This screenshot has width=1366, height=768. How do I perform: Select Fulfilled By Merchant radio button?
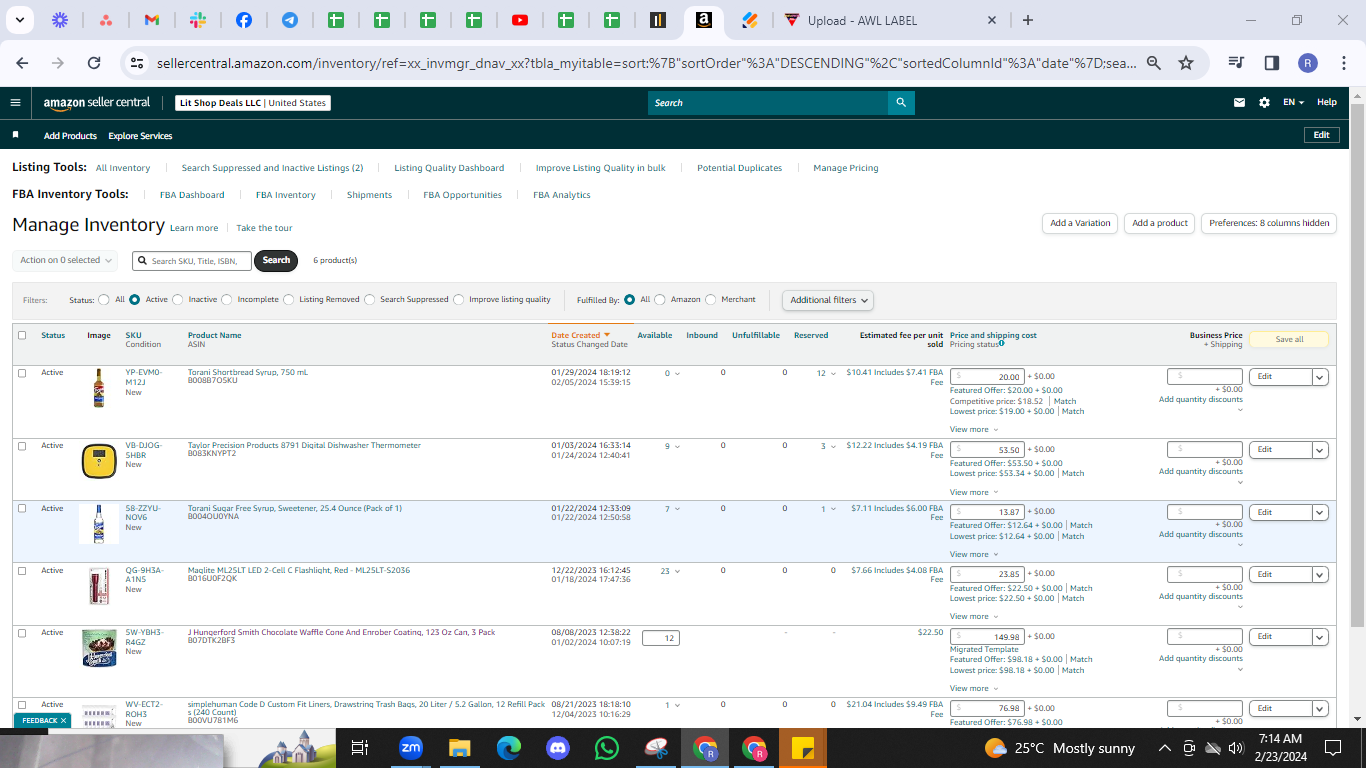point(711,299)
